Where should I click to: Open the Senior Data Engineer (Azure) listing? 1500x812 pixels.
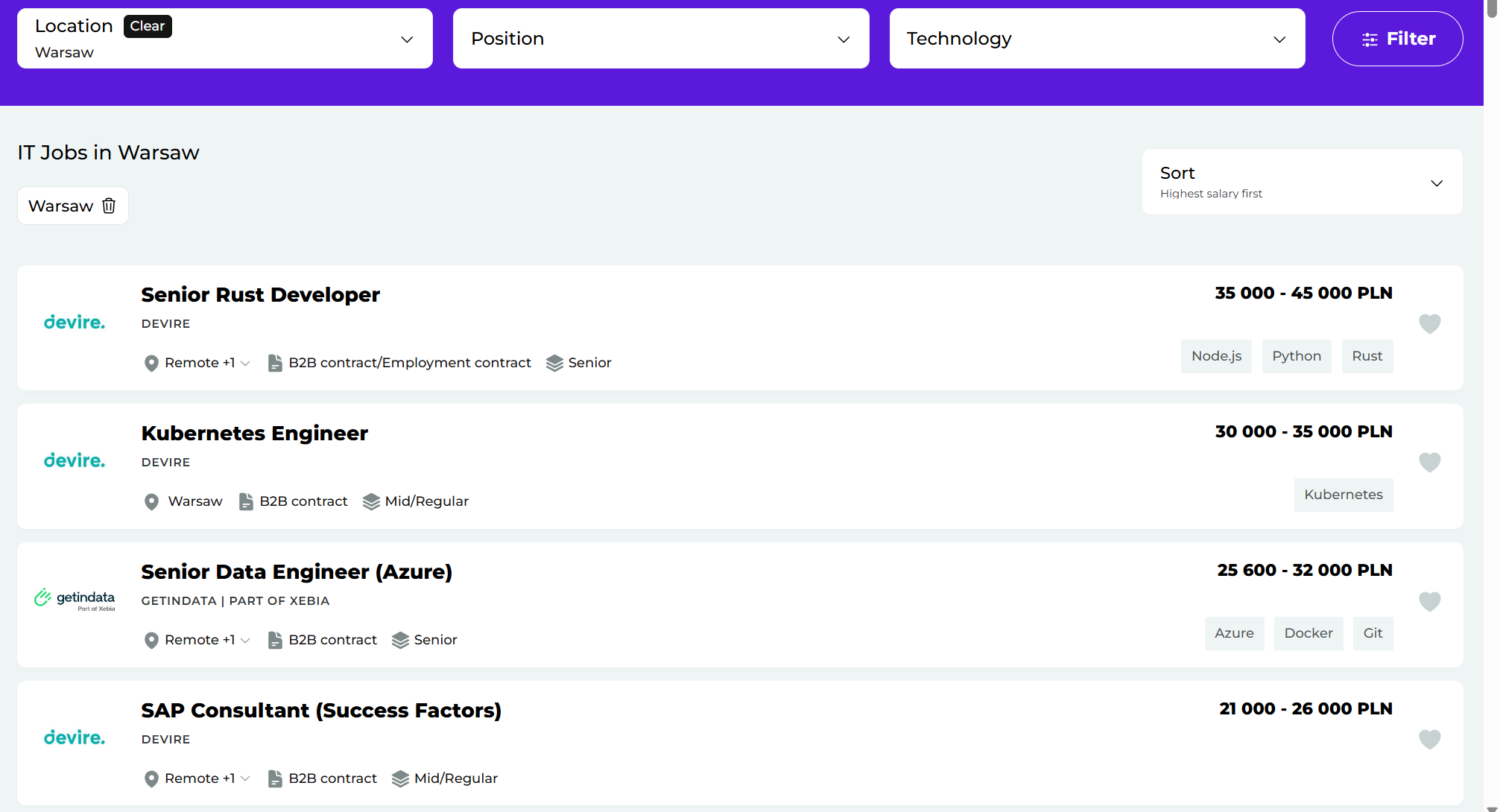297,572
